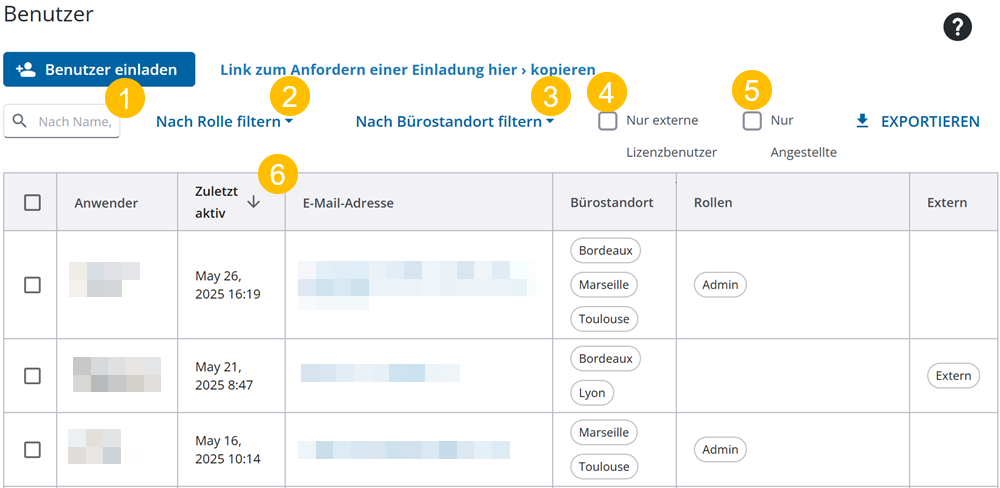Image resolution: width=1000 pixels, height=488 pixels.
Task: Click the add-user icon on invite button
Action: (27, 70)
